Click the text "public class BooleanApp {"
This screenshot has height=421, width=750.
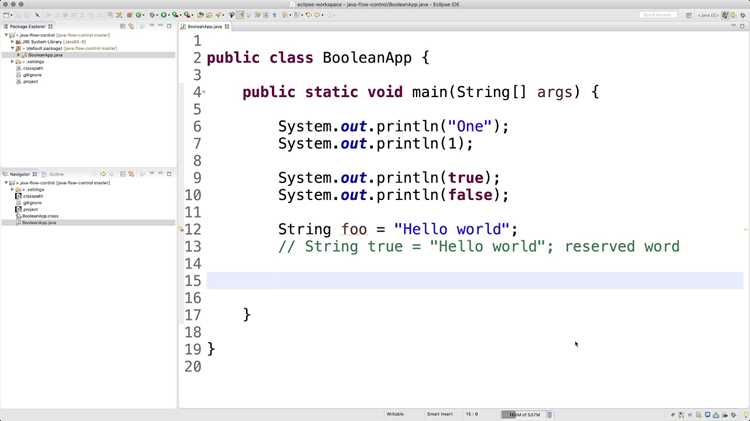(x=318, y=58)
